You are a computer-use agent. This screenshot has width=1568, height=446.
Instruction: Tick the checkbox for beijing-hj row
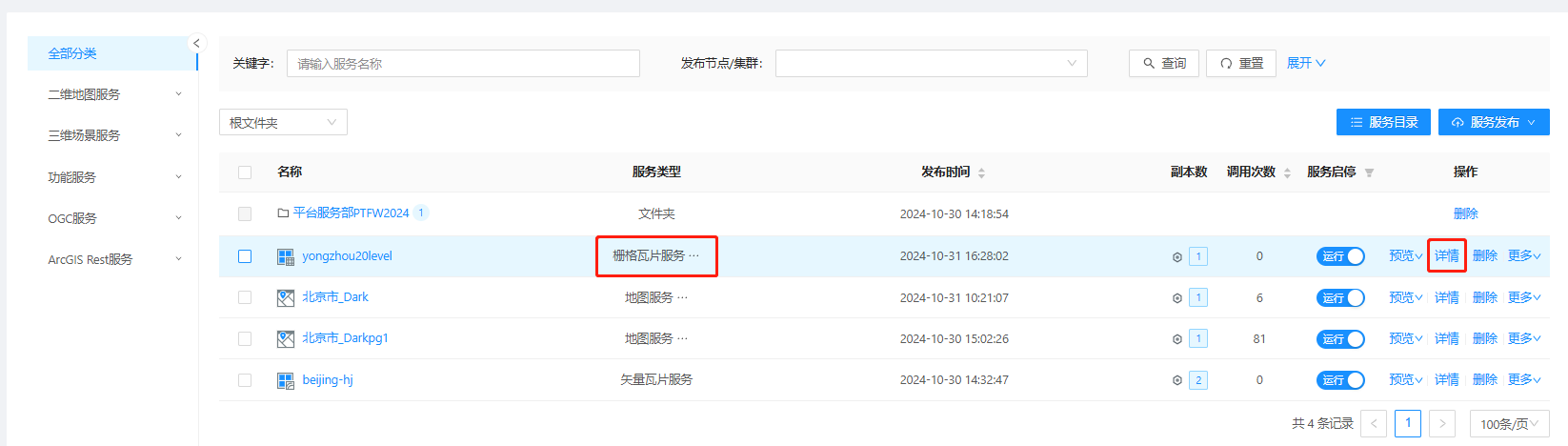(x=245, y=380)
